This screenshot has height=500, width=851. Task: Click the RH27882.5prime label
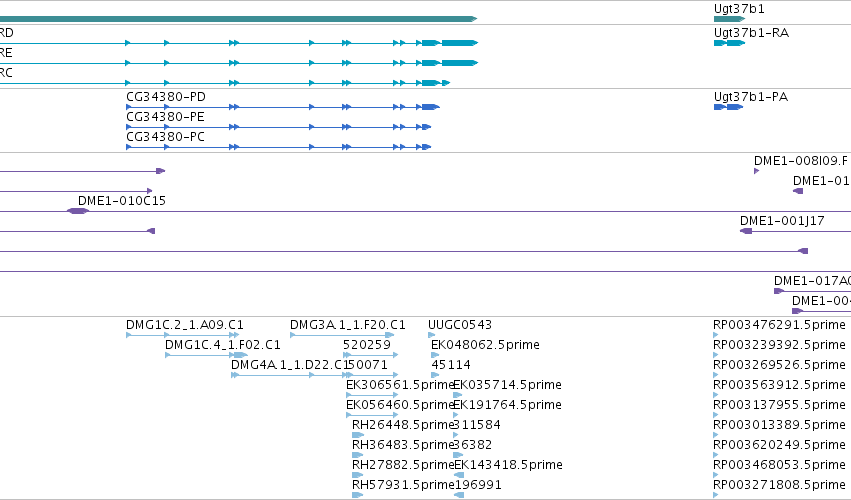403,465
